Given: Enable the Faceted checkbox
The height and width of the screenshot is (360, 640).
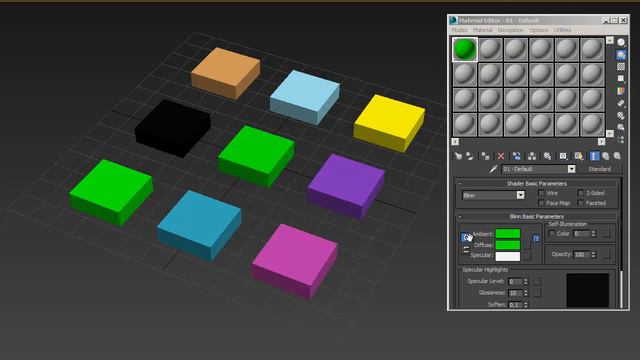Looking at the screenshot, I should click(x=581, y=203).
